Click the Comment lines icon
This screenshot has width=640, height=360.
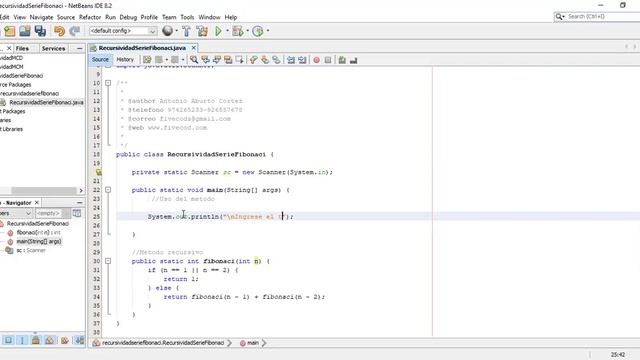(342, 60)
